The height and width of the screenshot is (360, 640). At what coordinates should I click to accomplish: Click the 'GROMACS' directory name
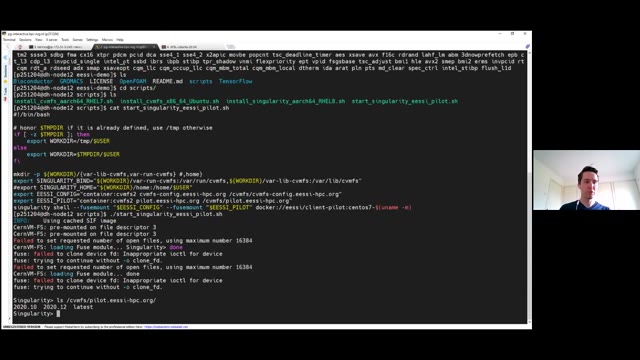71,81
